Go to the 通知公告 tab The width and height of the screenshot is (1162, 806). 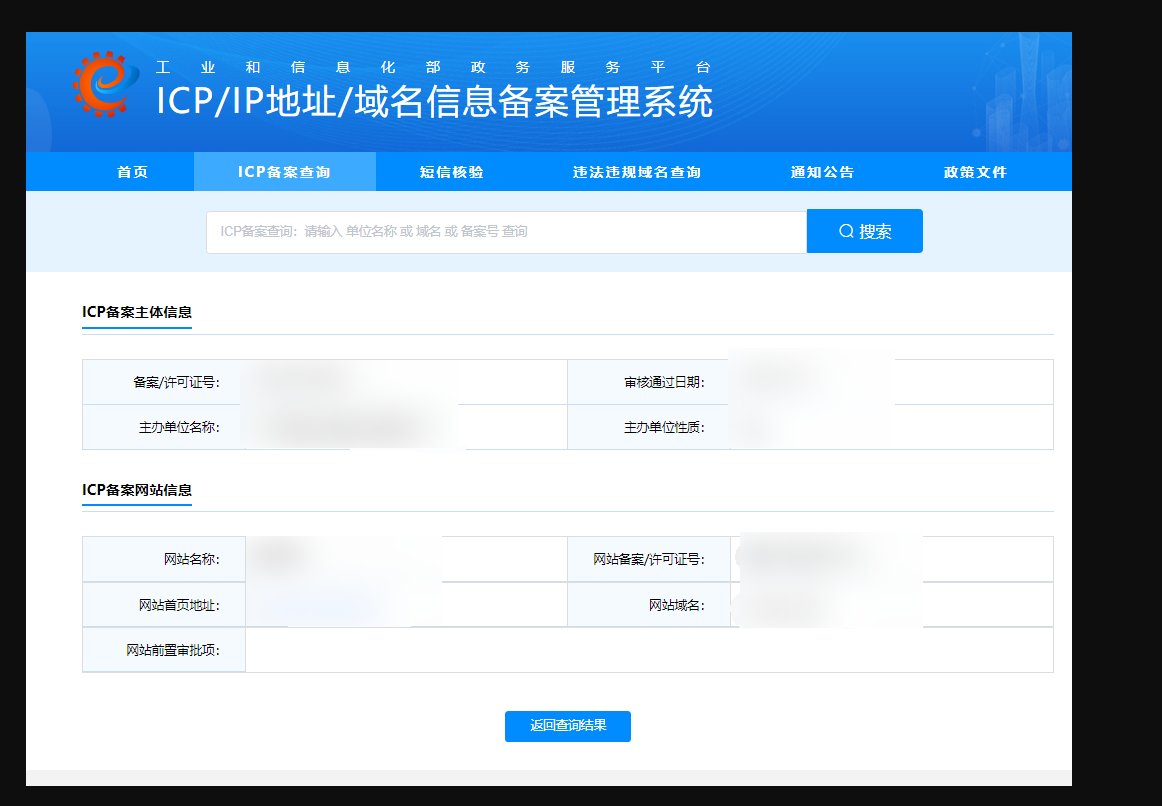tap(822, 172)
